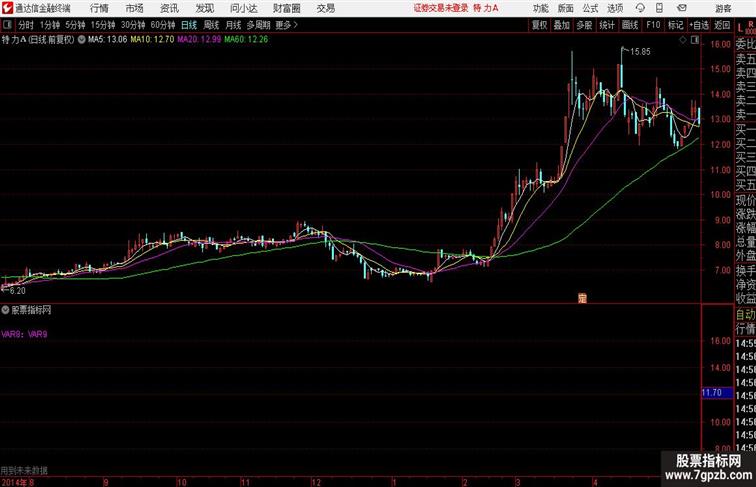The width and height of the screenshot is (756, 487).
Task: Switch to the 15分钟 period tab
Action: (x=103, y=25)
